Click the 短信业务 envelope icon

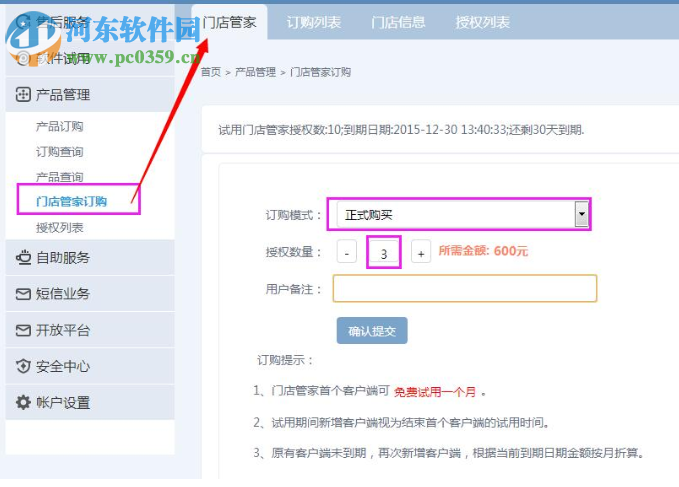coord(23,294)
